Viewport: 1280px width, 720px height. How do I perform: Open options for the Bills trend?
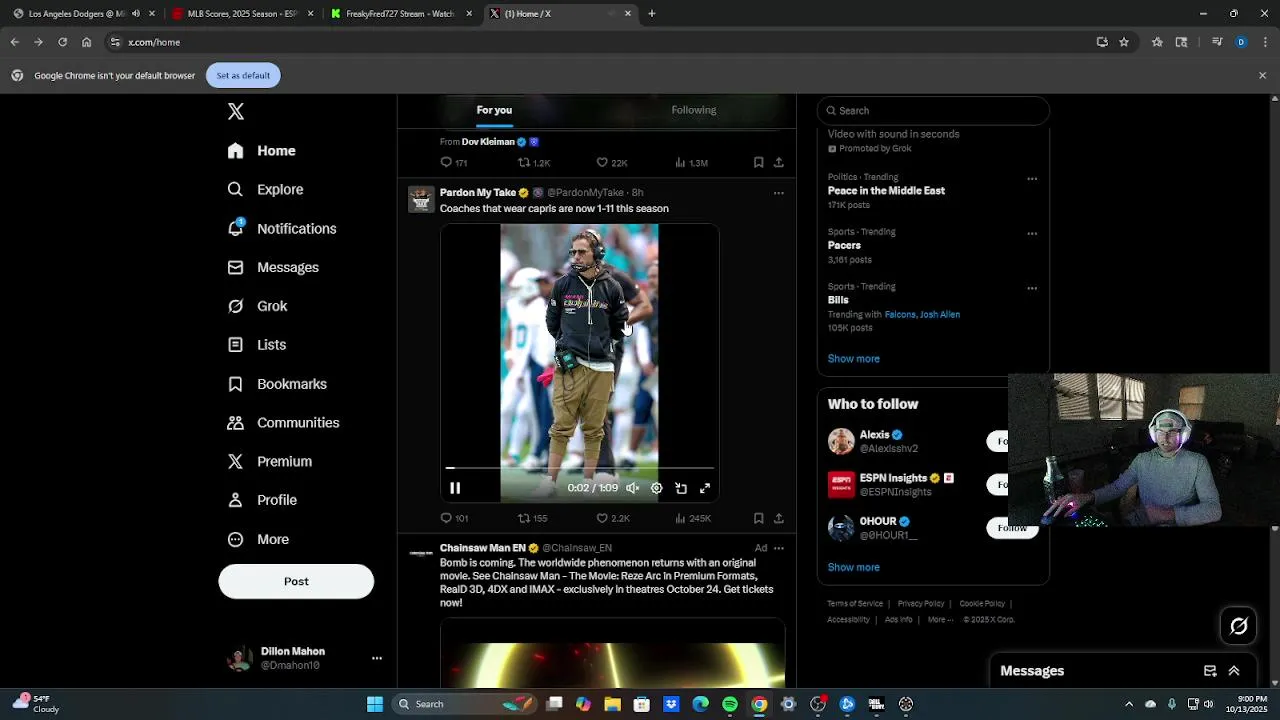[x=1032, y=289]
